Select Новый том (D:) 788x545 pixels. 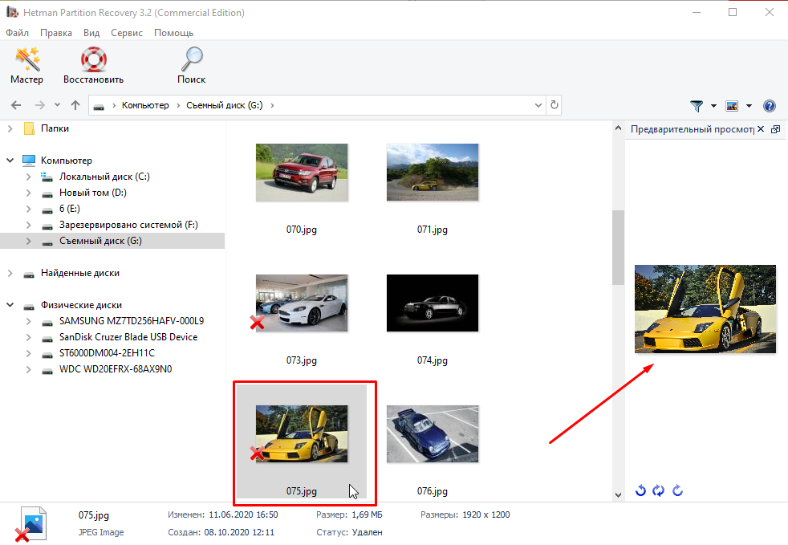tap(93, 193)
